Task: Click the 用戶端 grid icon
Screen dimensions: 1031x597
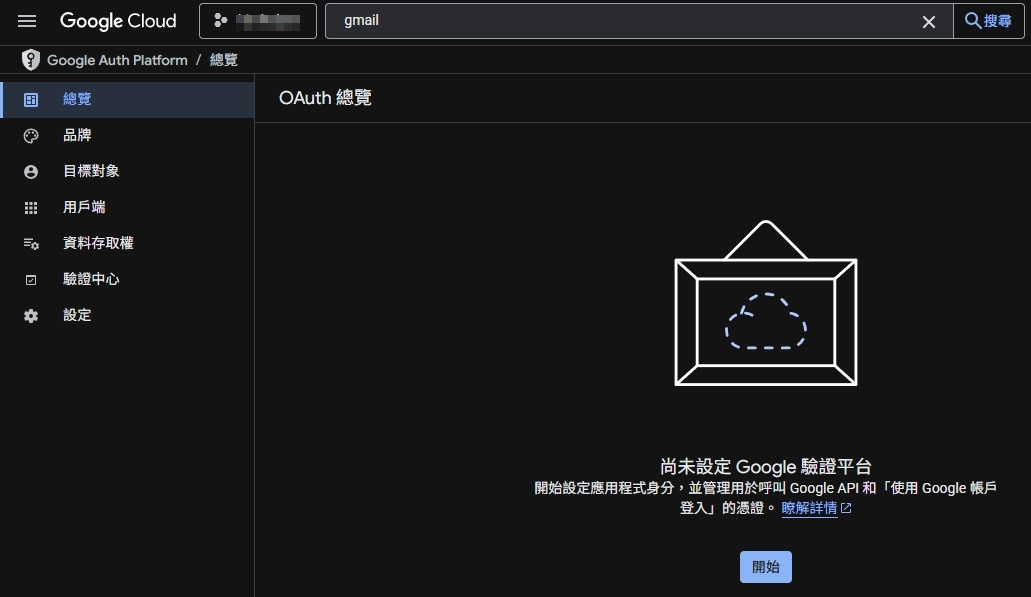Action: point(31,208)
